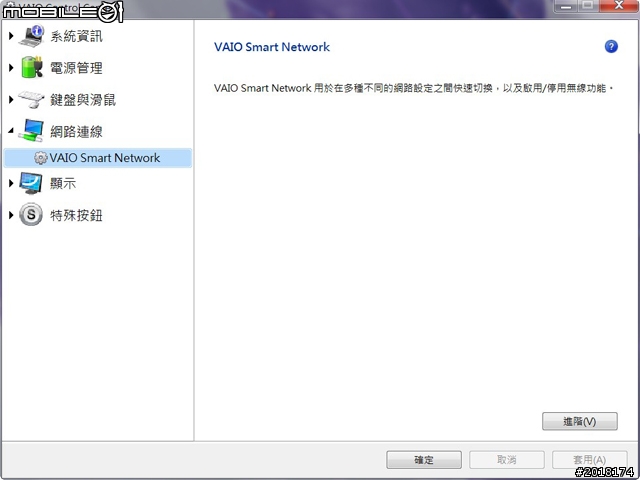Select the 顯示 category label

coord(63,184)
